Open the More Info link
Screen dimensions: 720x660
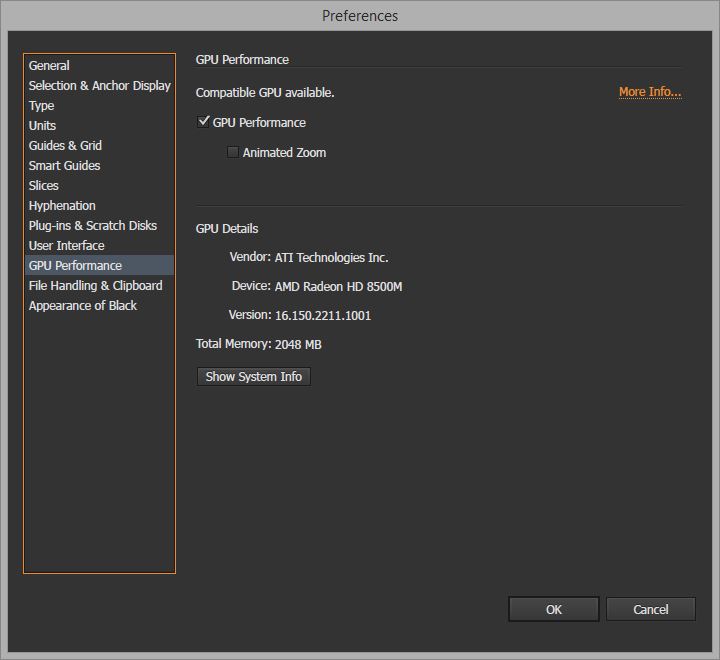(650, 92)
